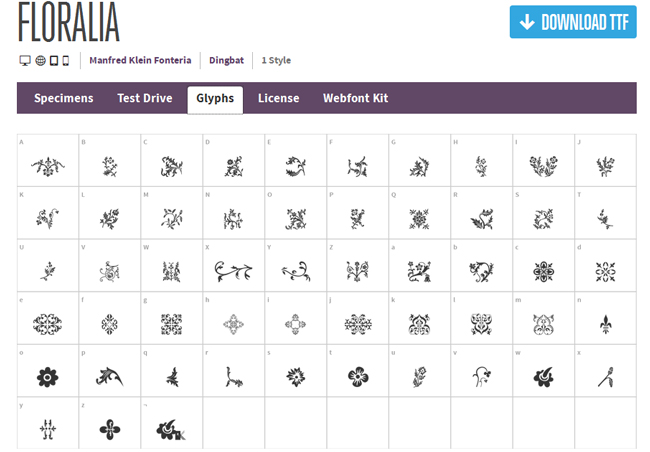Click the tablet device icon
The image size is (650, 452).
click(x=54, y=61)
